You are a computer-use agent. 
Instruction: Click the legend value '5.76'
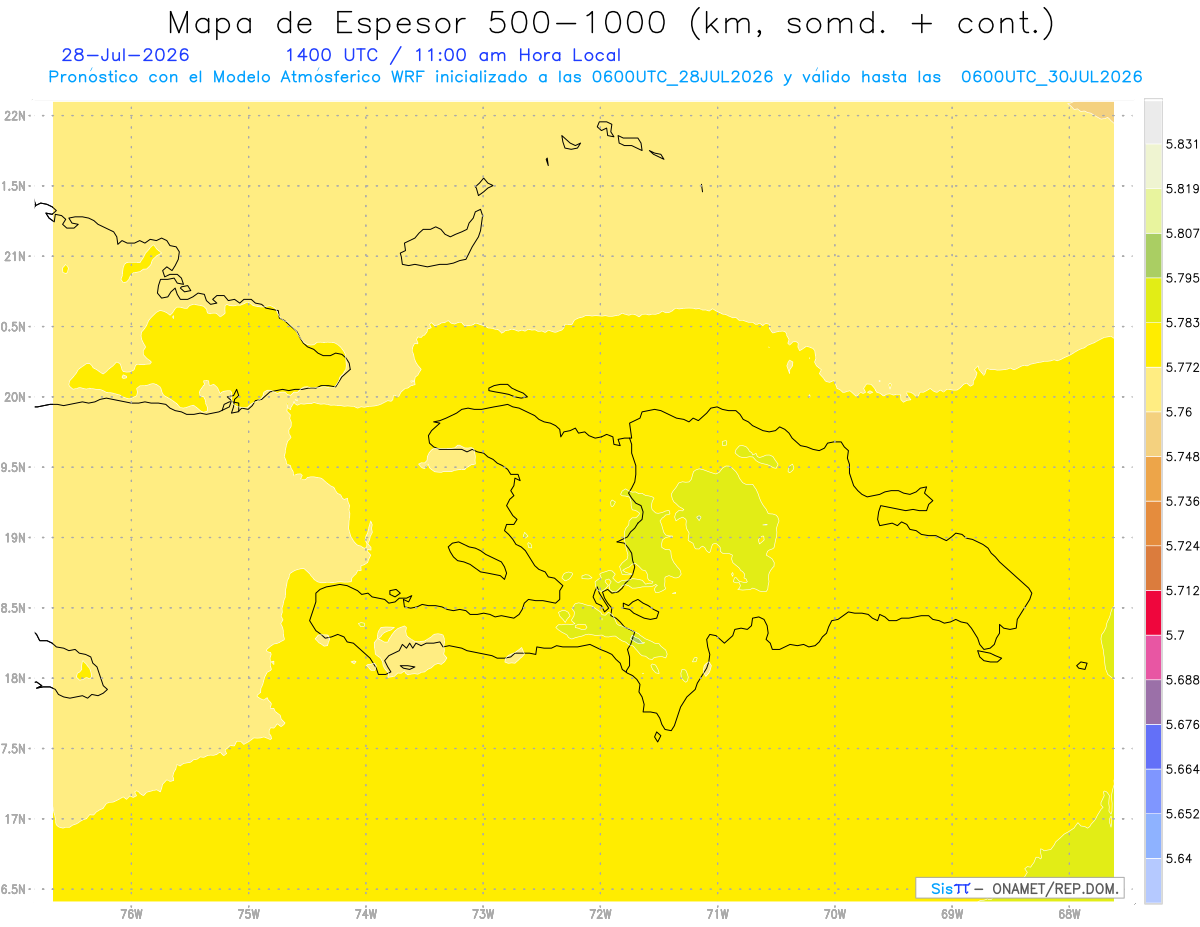(x=1179, y=411)
